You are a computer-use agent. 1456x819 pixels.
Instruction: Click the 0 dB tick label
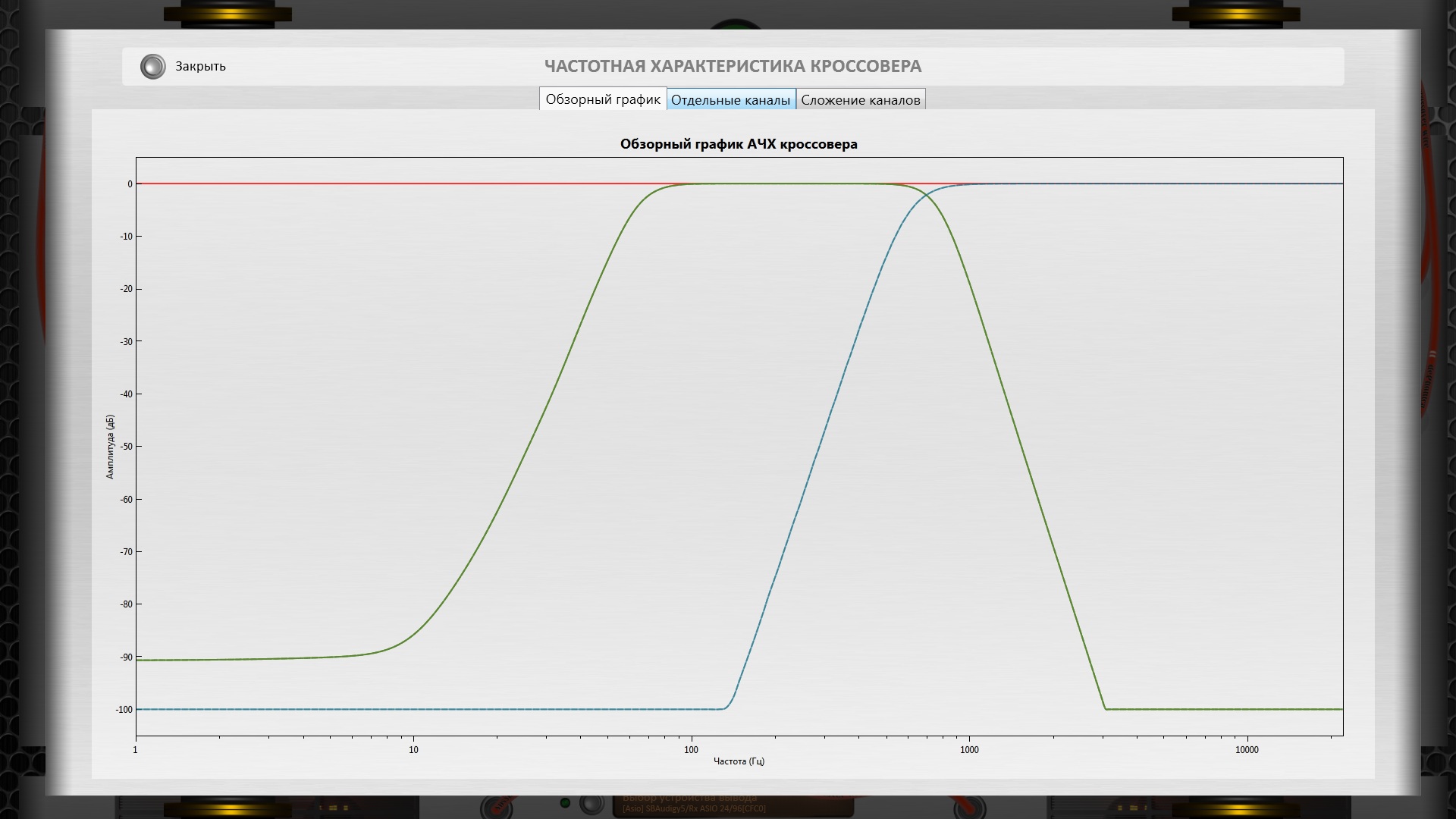pos(130,184)
